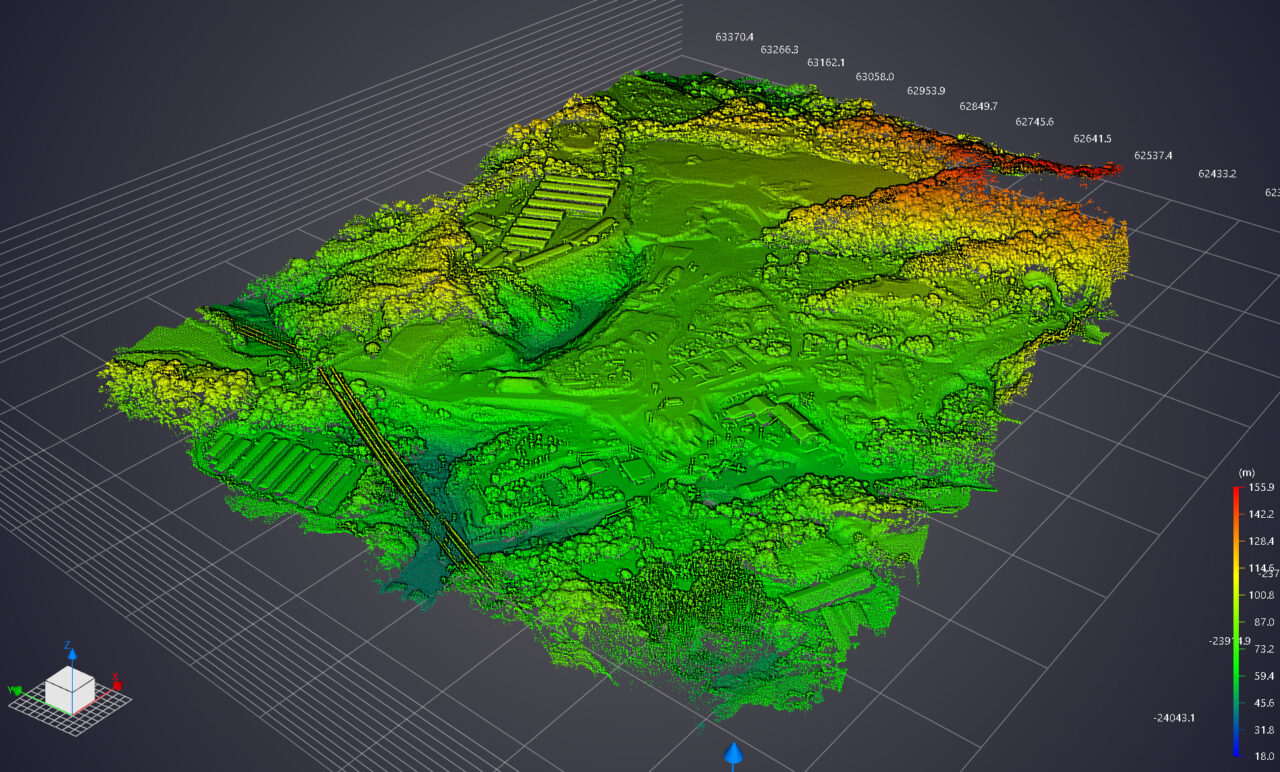This screenshot has height=772, width=1280.
Task: Click the 18.0 minimum elevation label
Action: tap(1264, 757)
